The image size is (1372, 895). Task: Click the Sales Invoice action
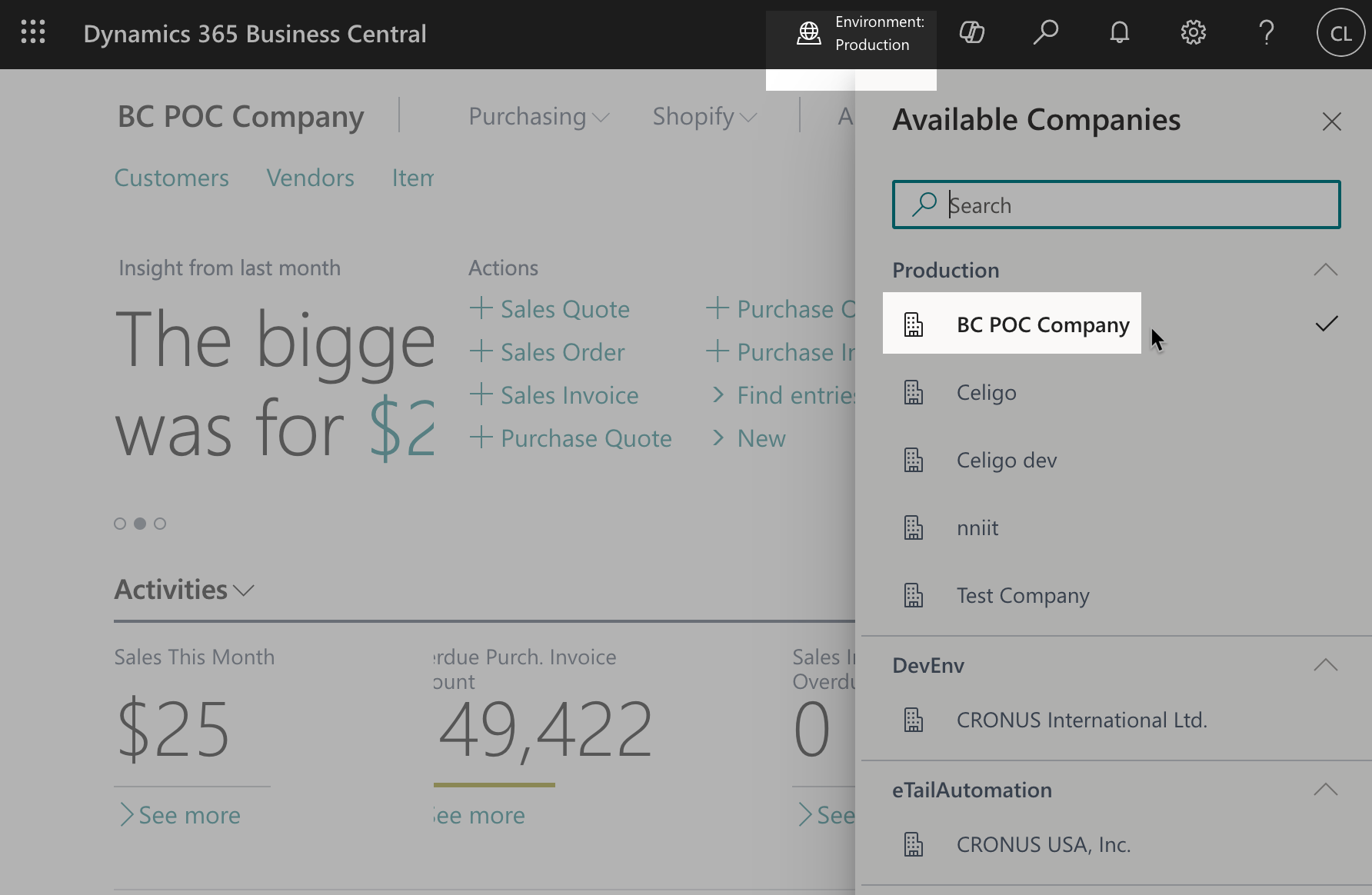click(569, 395)
